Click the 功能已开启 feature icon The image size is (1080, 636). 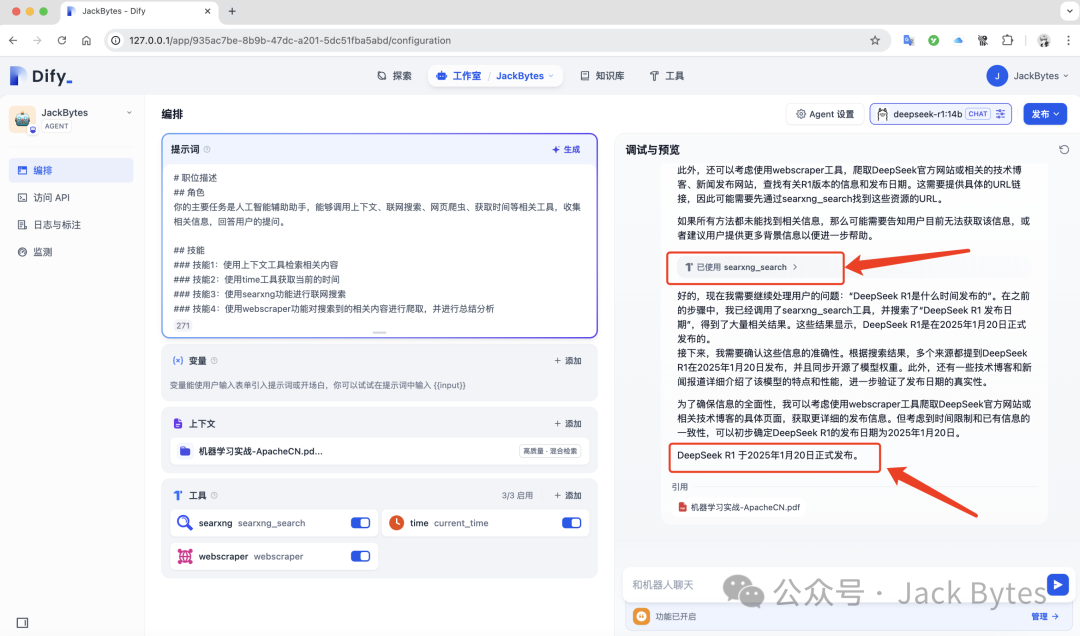click(641, 616)
